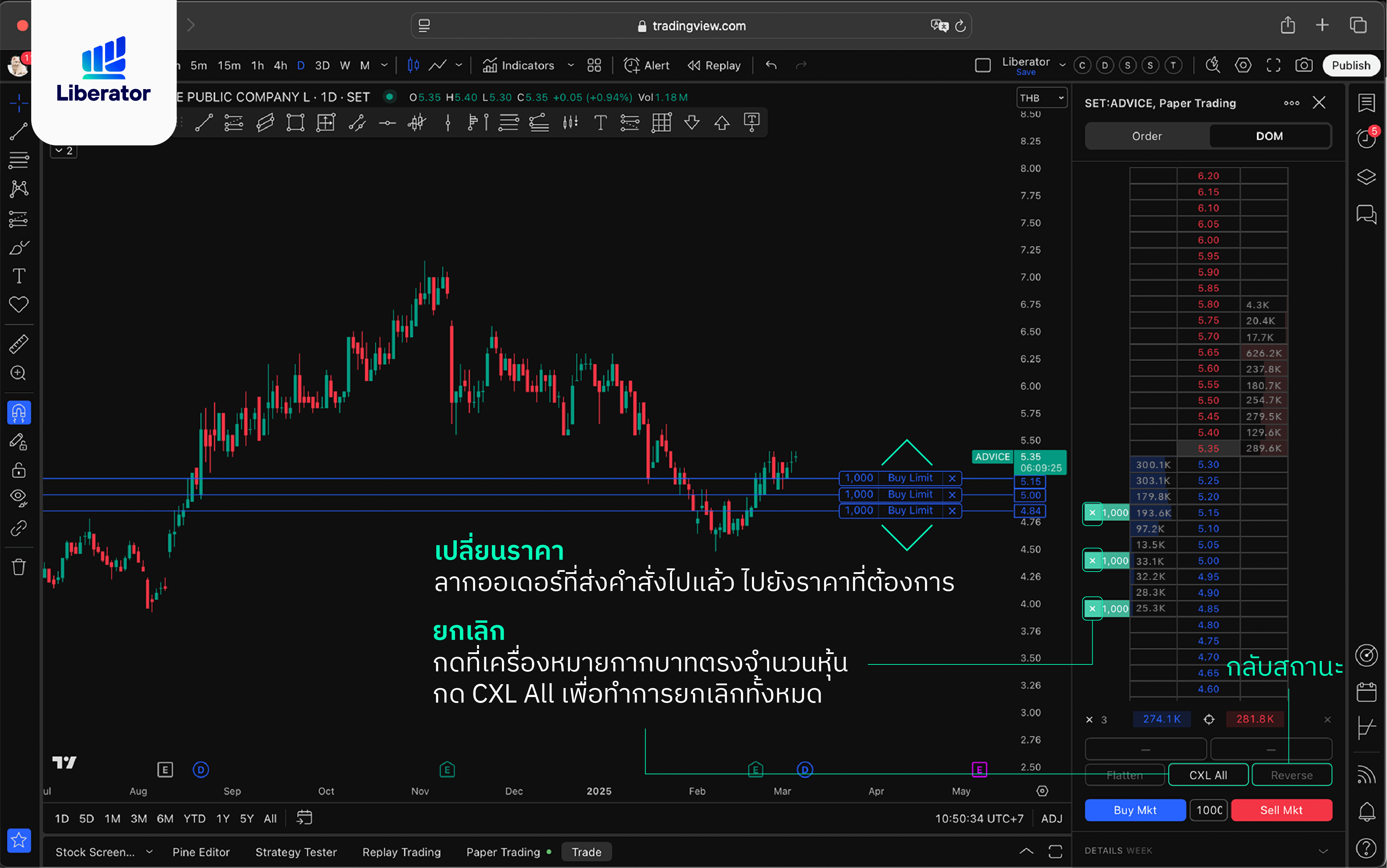Screen dimensions: 1387x868
Task: Open the Liberator layout dropdown arrow
Action: click(x=1062, y=66)
